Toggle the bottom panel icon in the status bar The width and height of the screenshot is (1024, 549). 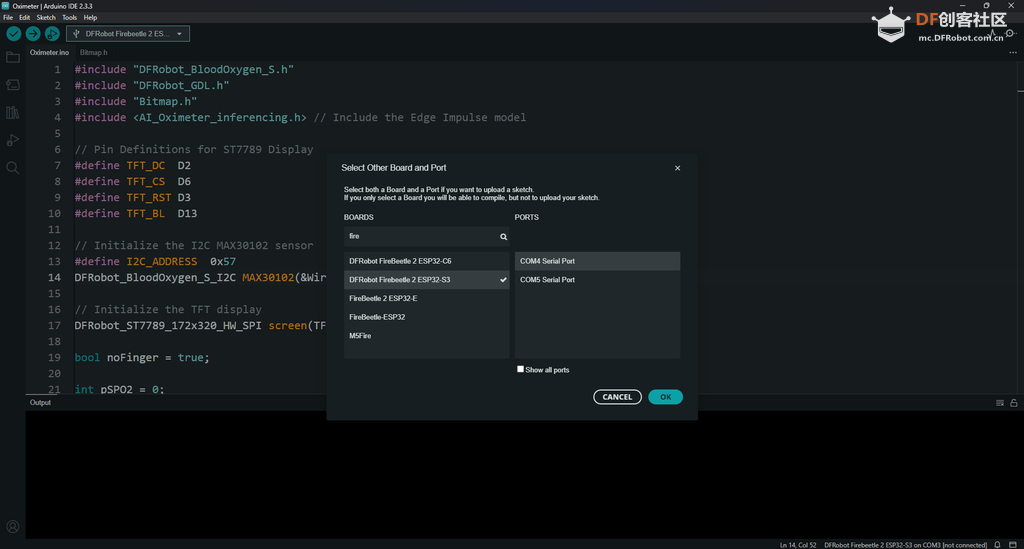[1013, 544]
